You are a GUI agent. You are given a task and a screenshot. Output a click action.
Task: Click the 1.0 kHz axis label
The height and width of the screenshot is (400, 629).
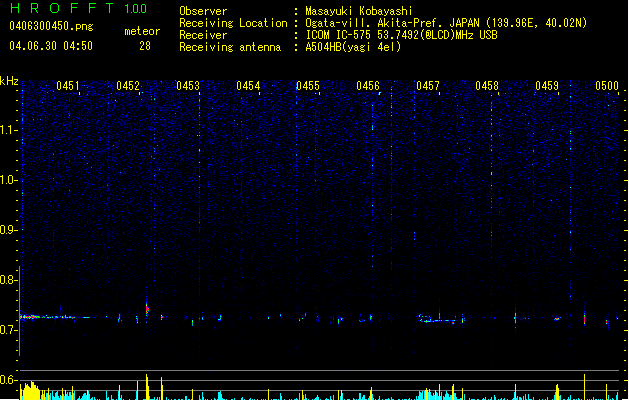[9, 180]
